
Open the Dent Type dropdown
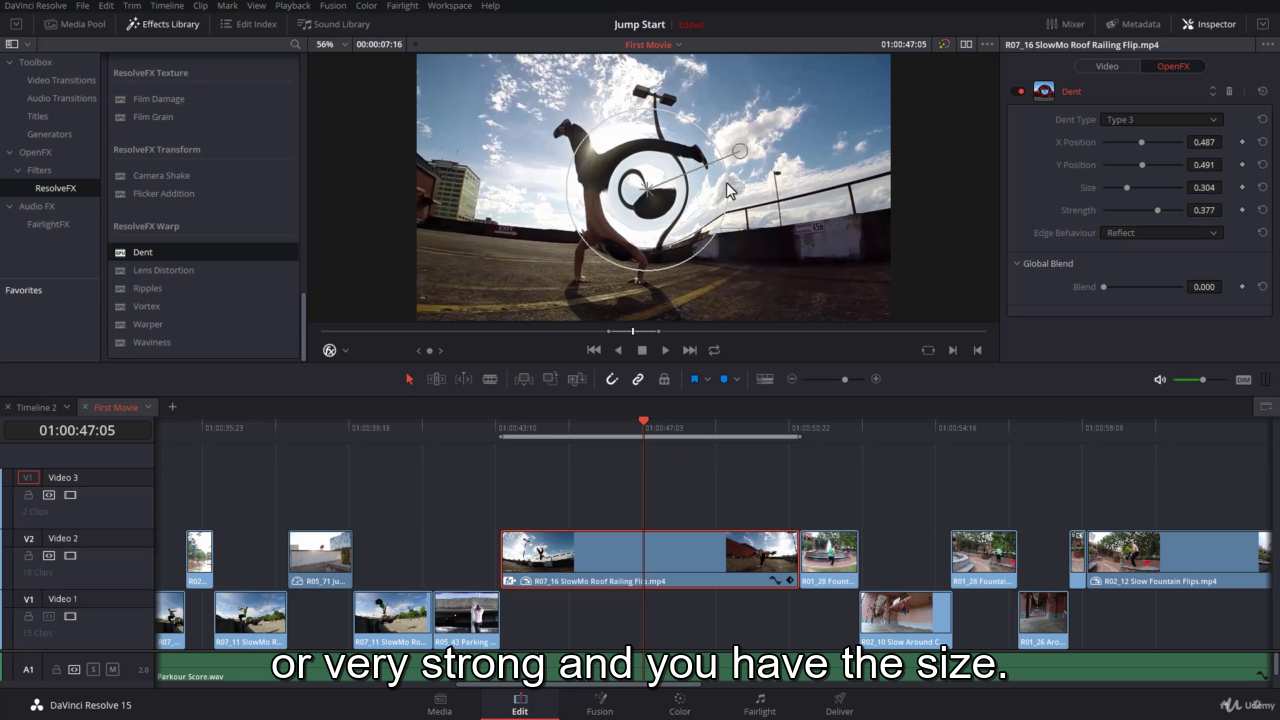pyautogui.click(x=1161, y=120)
